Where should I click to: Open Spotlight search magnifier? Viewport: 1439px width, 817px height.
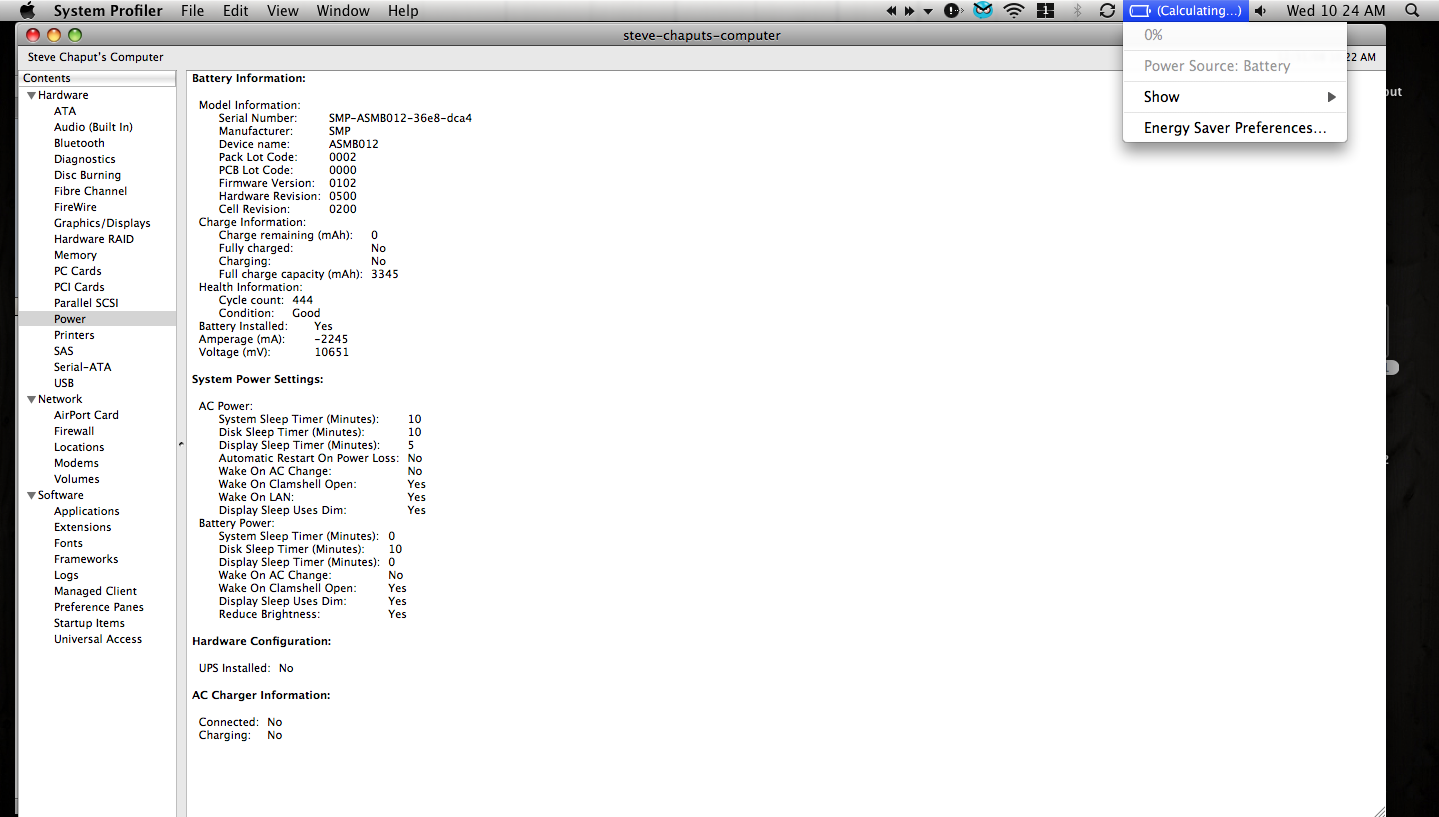(x=1412, y=11)
